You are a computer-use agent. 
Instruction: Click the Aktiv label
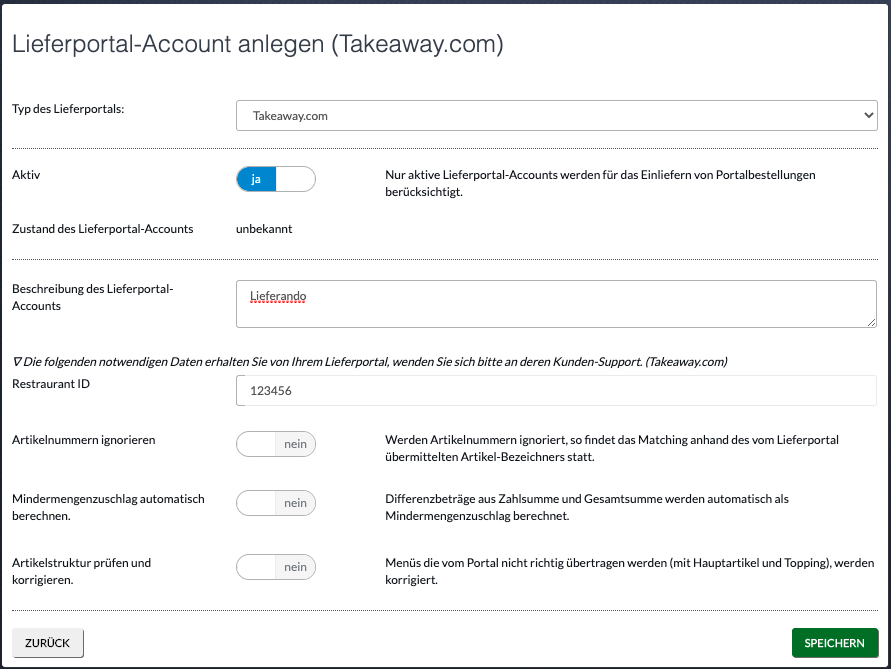26,175
